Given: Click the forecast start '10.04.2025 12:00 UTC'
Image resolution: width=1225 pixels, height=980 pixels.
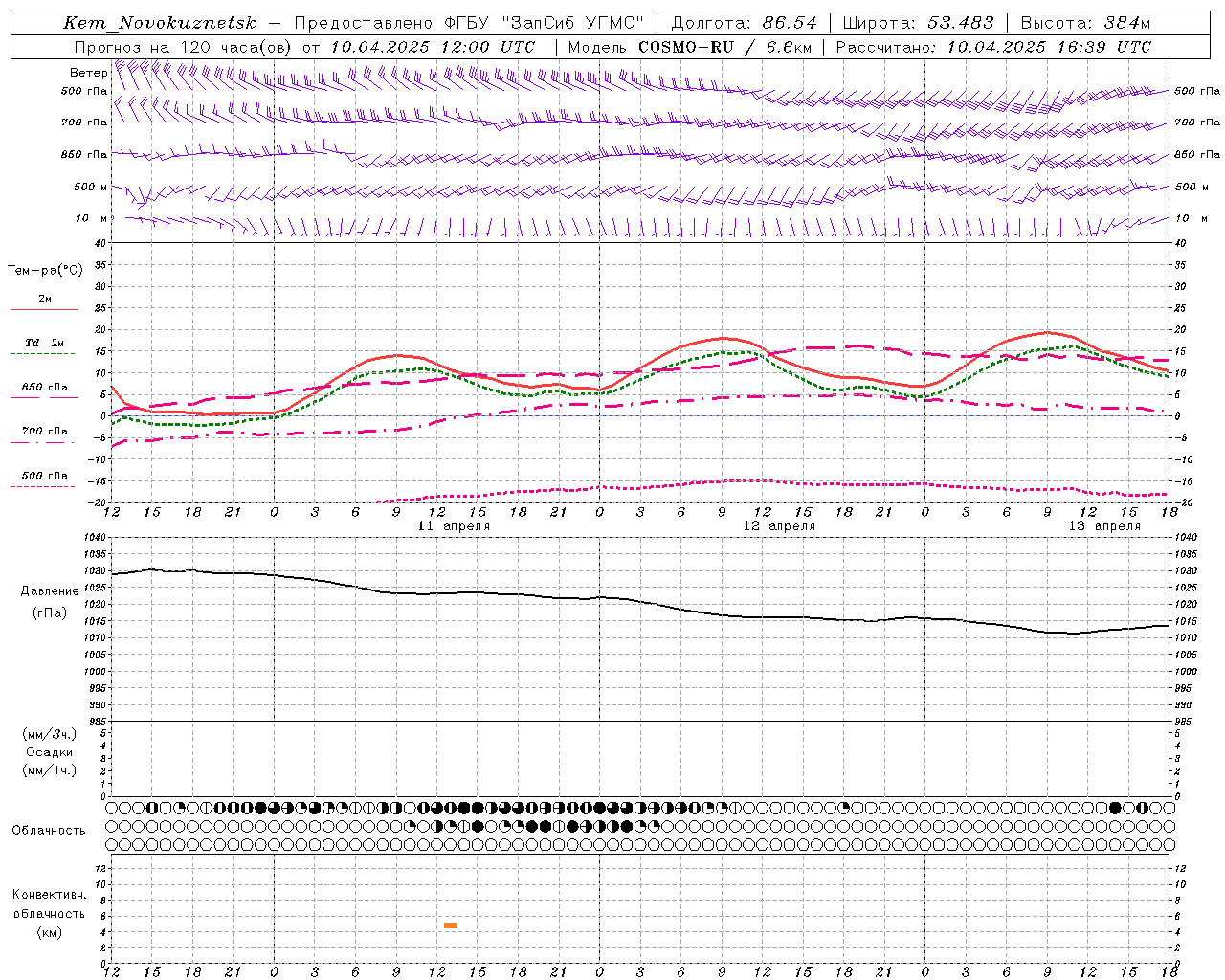Looking at the screenshot, I should 433,47.
